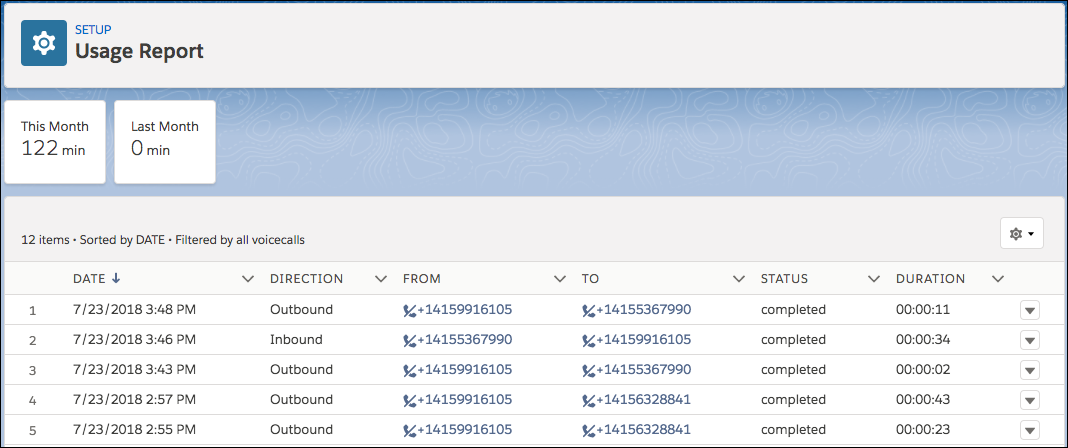Open the DURATION column chevron menu
The width and height of the screenshot is (1068, 448).
coord(998,279)
